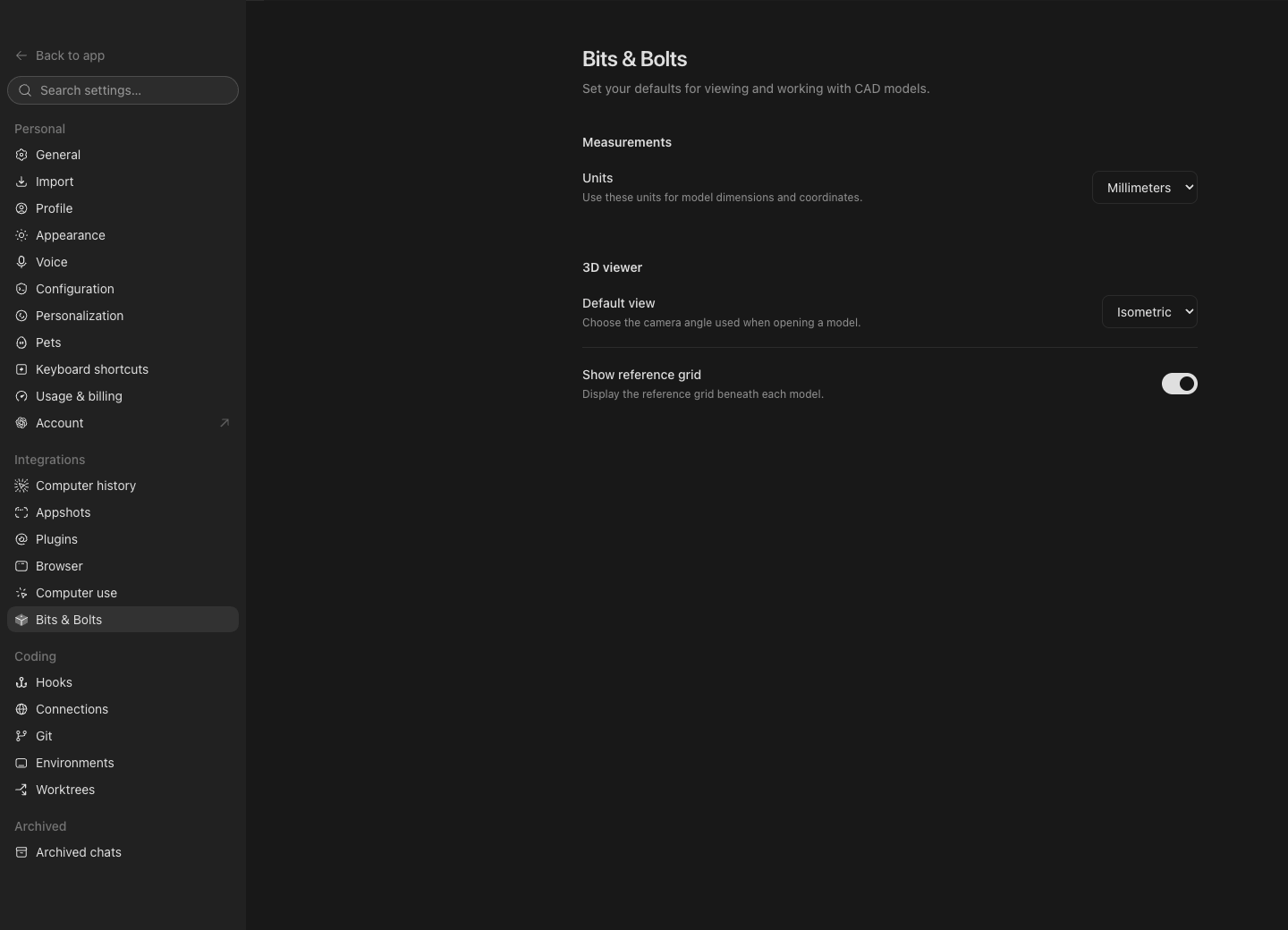The width and height of the screenshot is (1288, 930).
Task: Go to Computer use settings
Action: [123, 593]
